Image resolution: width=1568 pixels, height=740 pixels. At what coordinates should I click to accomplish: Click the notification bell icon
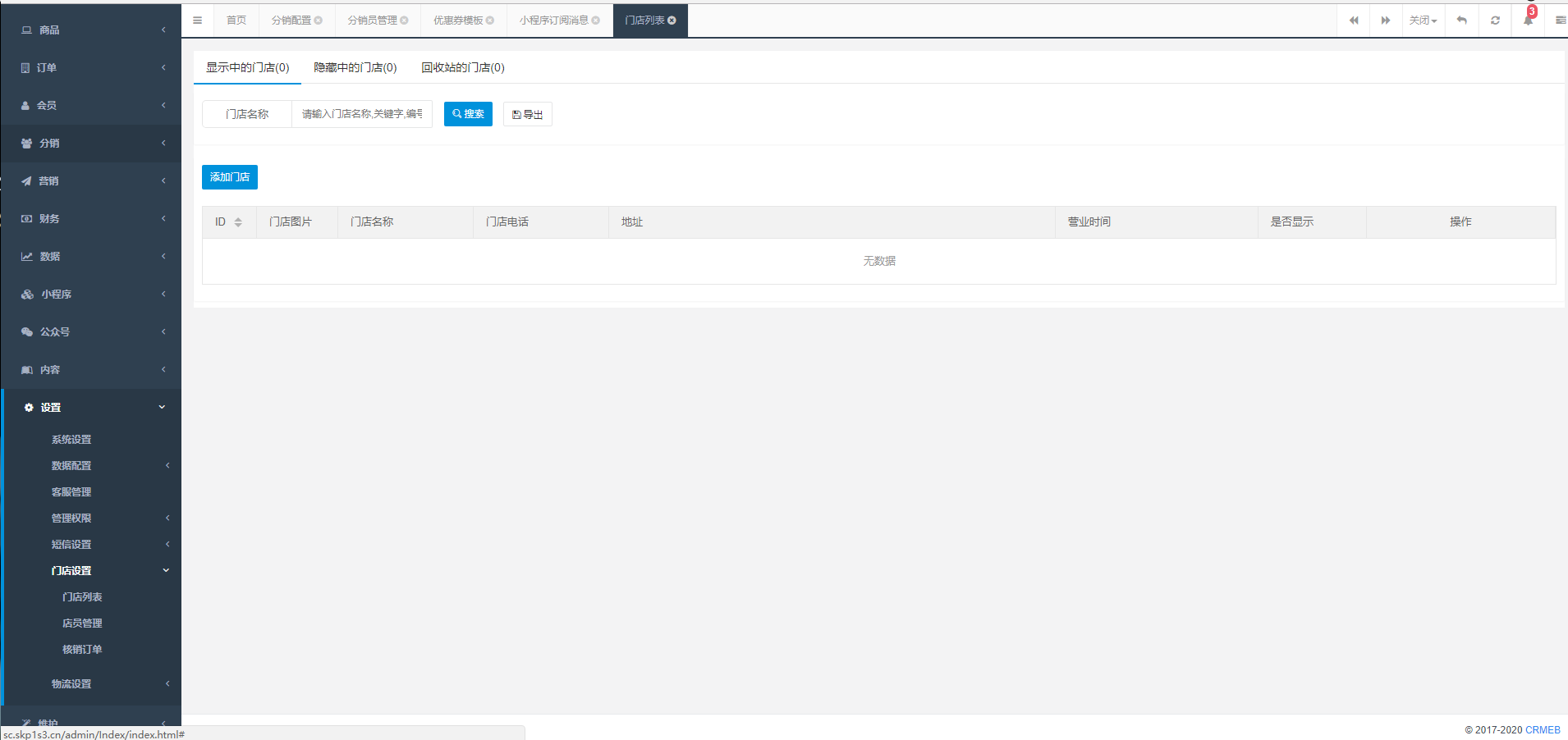1528,21
